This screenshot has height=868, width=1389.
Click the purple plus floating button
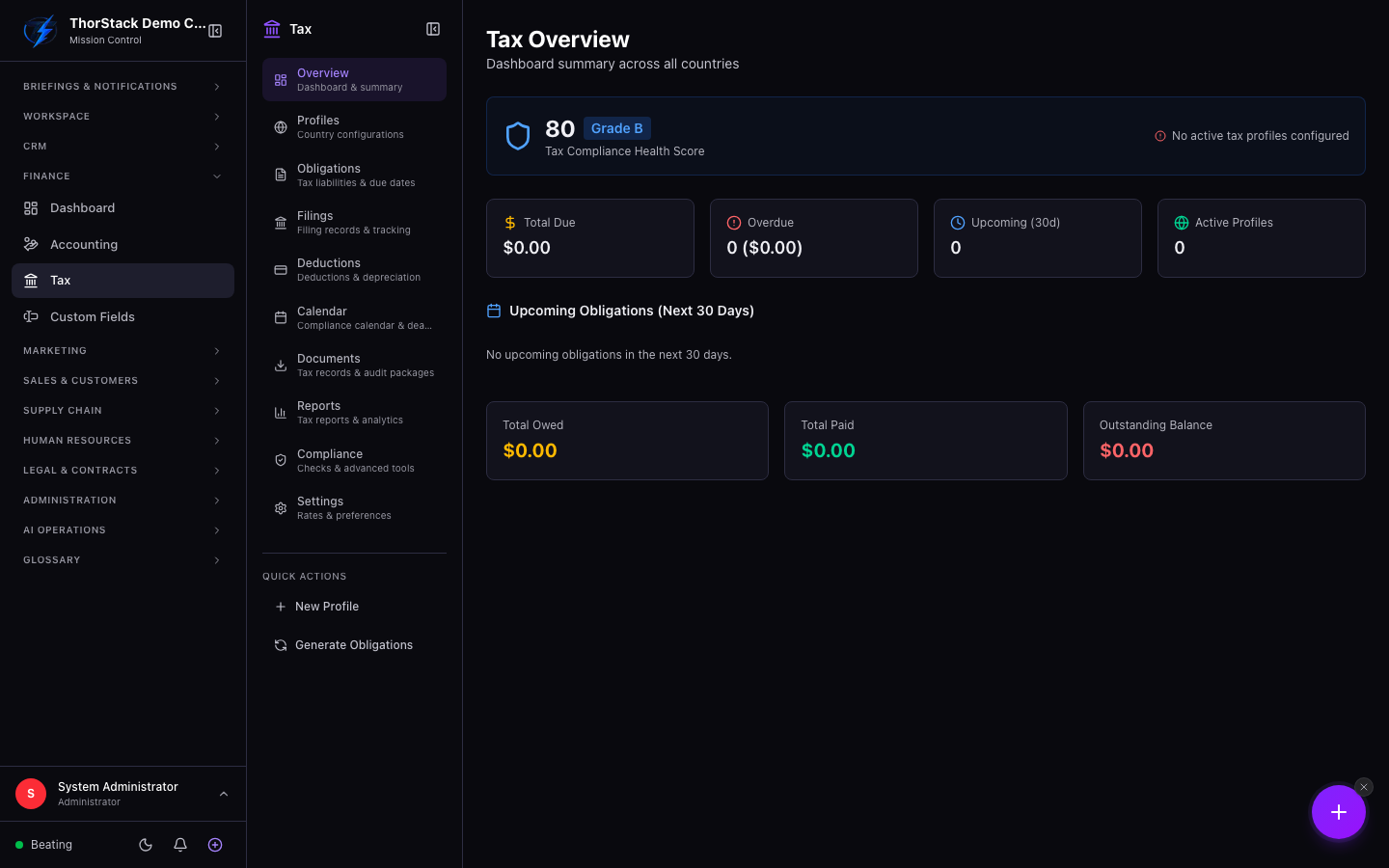[1338, 812]
